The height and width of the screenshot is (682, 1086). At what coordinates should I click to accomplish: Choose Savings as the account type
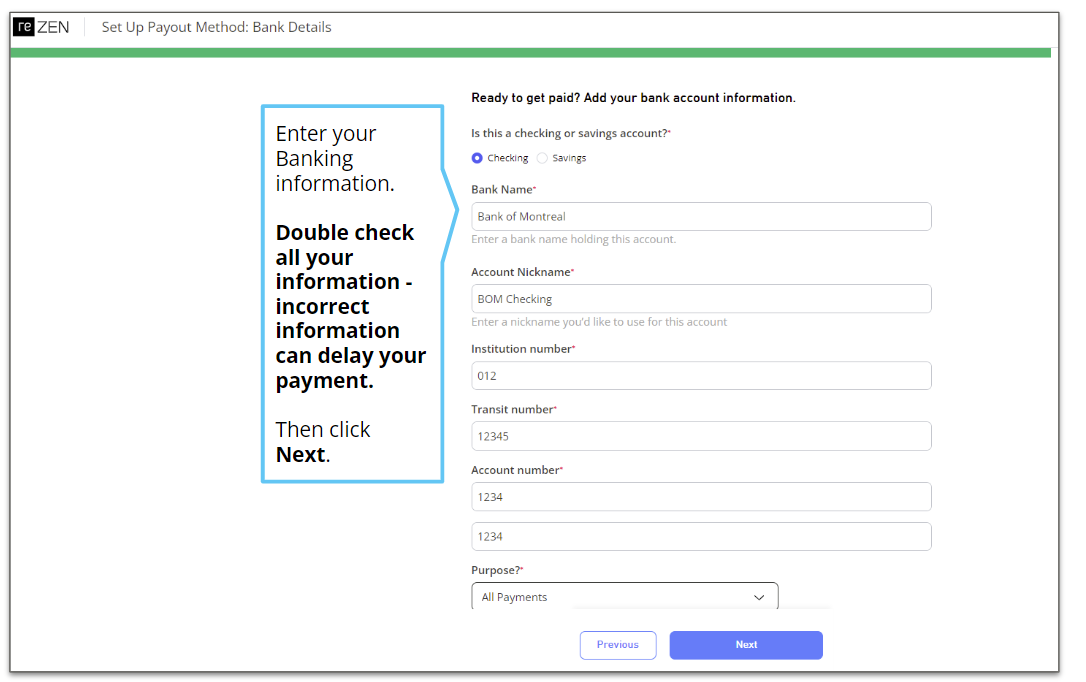coord(541,157)
